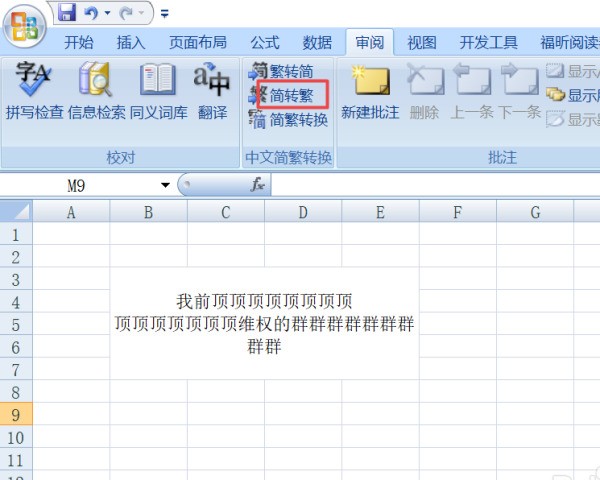
Task: Delete comment using 删除 button
Action: (x=424, y=93)
